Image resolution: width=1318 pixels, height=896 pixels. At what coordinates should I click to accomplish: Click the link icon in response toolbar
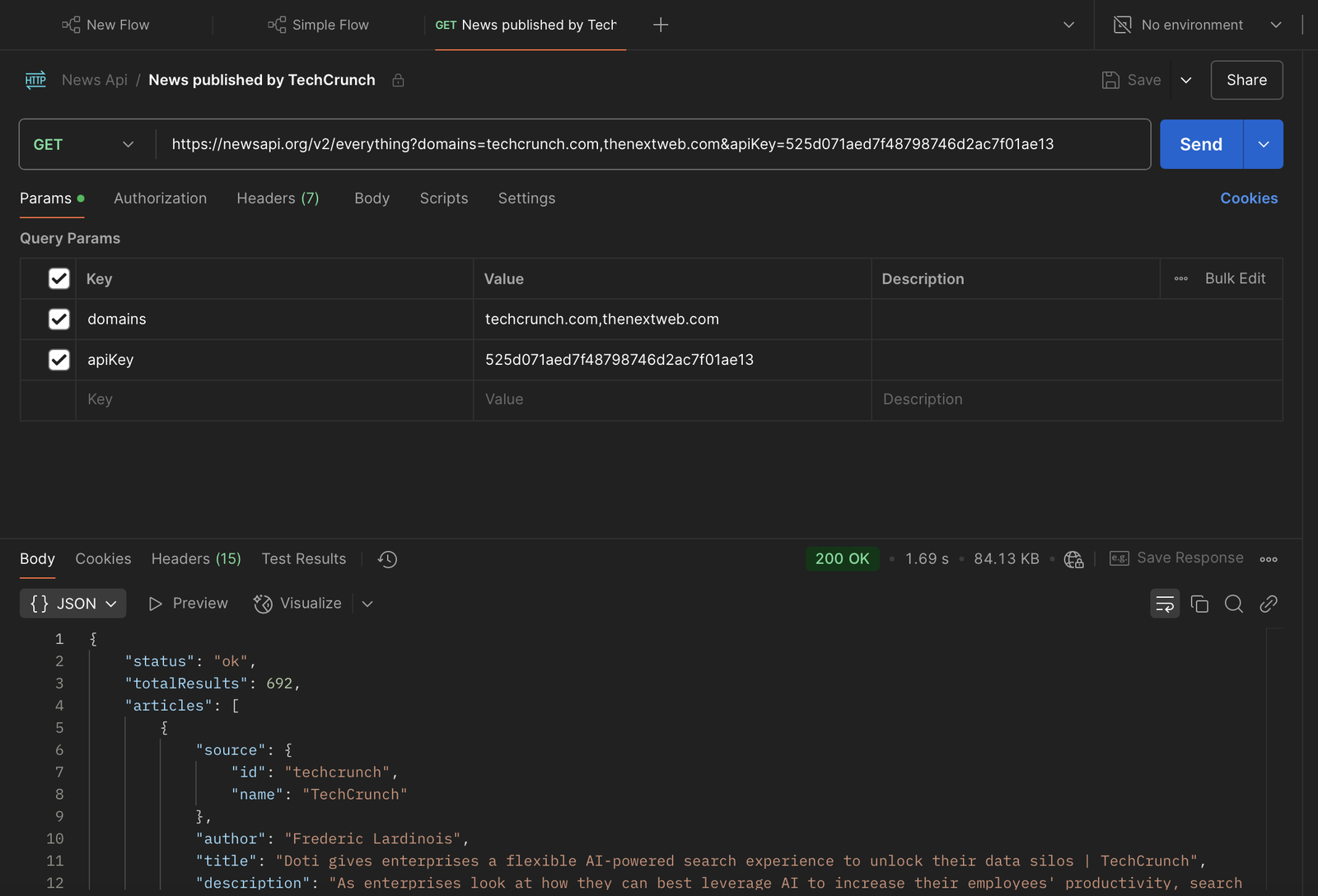coord(1269,604)
